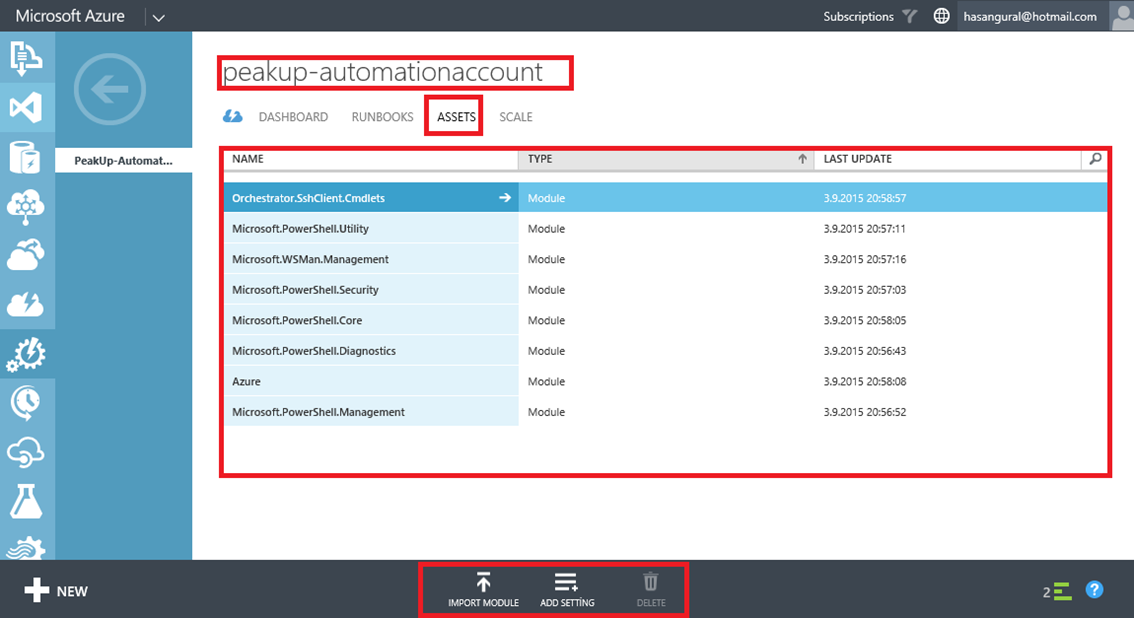Open the cloud with sun sidebar icon
Image resolution: width=1134 pixels, height=618 pixels.
pyautogui.click(x=26, y=255)
